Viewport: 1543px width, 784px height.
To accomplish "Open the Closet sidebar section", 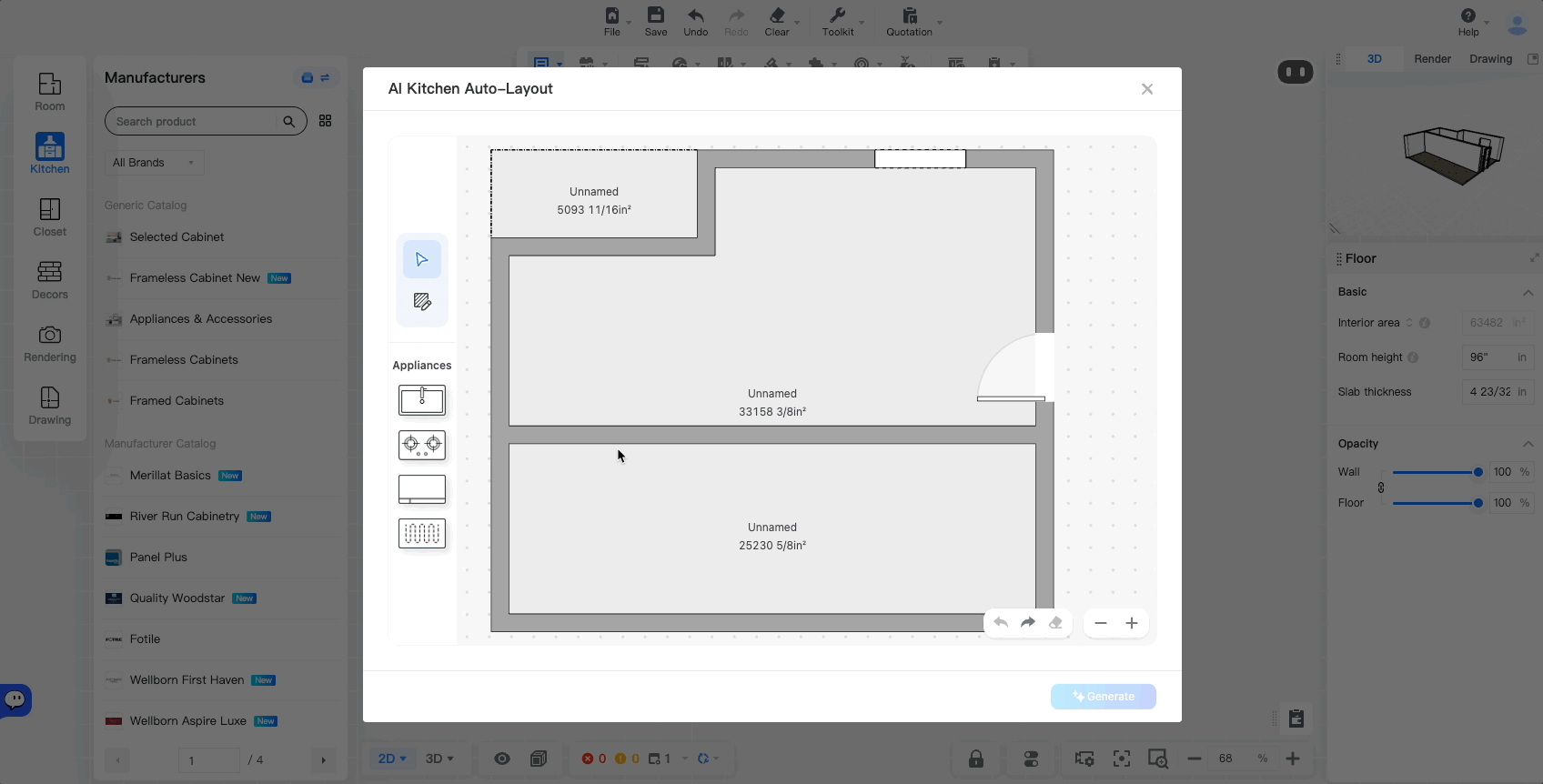I will tap(50, 218).
